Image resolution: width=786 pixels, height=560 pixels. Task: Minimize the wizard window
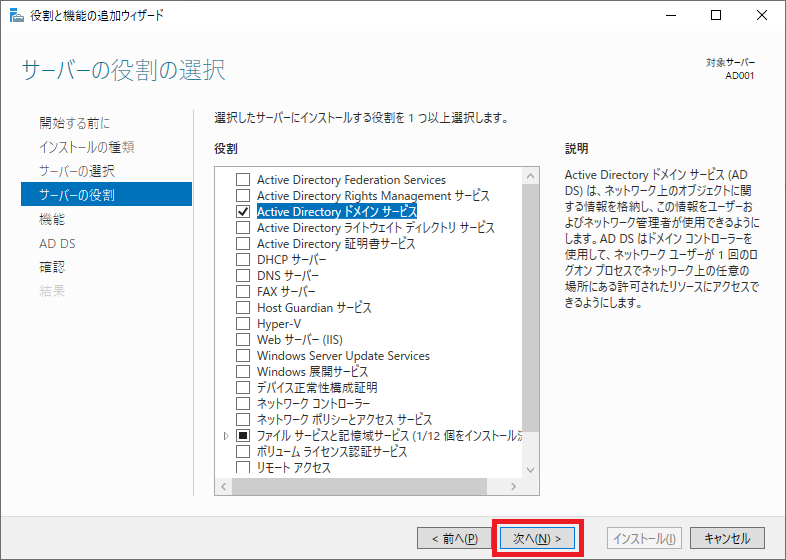[671, 16]
